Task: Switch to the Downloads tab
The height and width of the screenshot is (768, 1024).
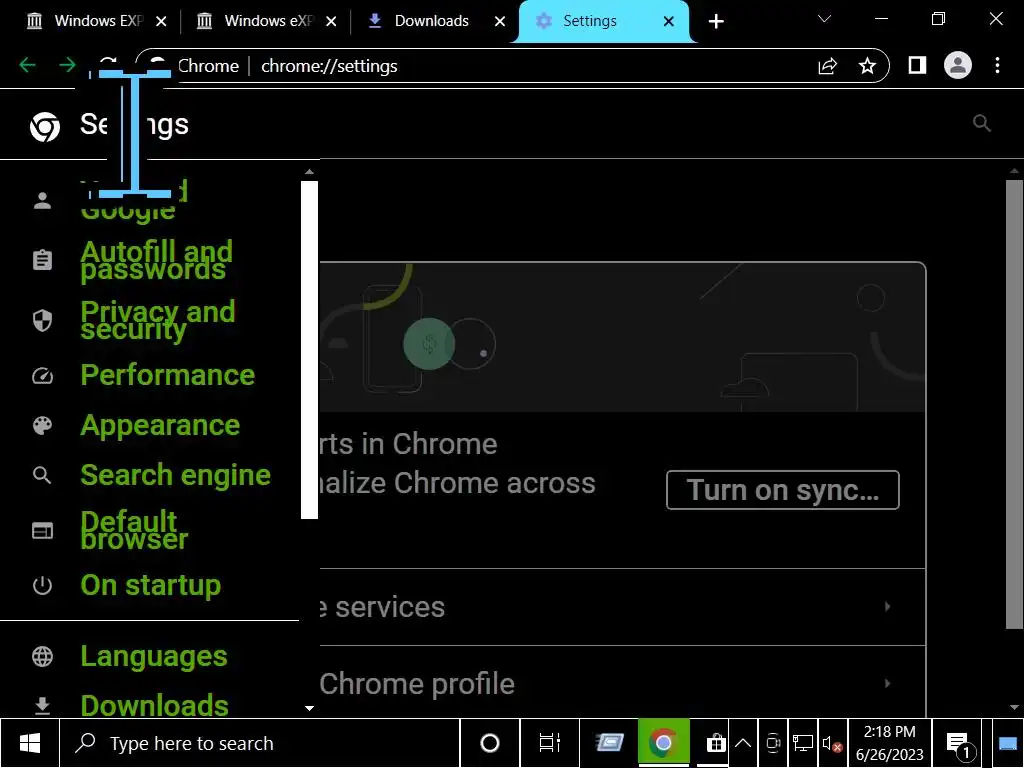Action: tap(431, 21)
